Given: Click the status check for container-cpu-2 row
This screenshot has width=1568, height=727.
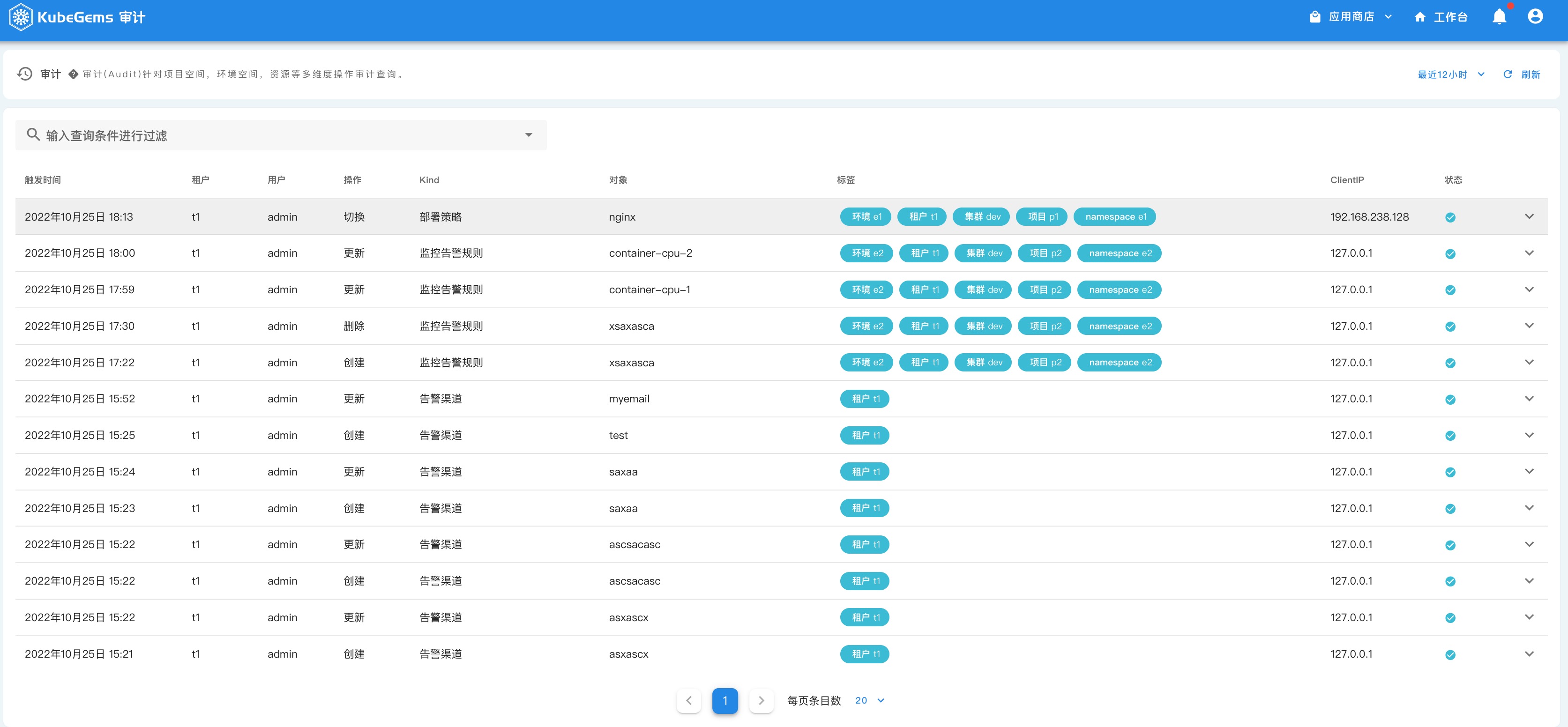Looking at the screenshot, I should point(1450,254).
